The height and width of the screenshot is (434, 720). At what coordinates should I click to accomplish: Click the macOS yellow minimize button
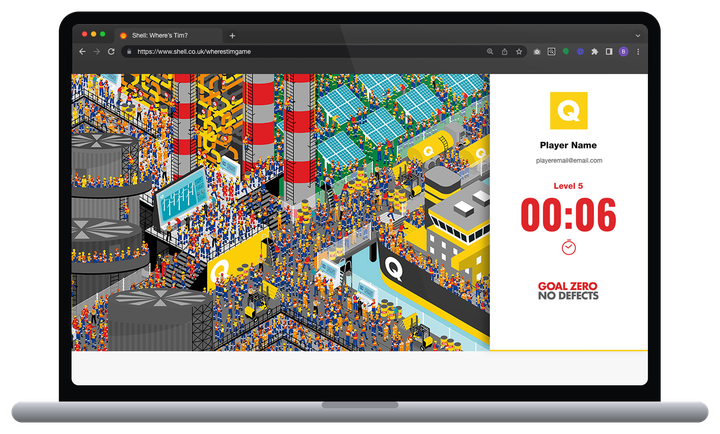(x=94, y=34)
